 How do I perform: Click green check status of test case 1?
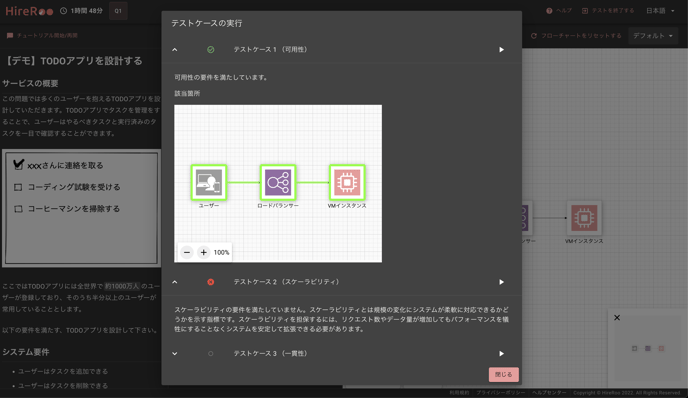coord(211,50)
